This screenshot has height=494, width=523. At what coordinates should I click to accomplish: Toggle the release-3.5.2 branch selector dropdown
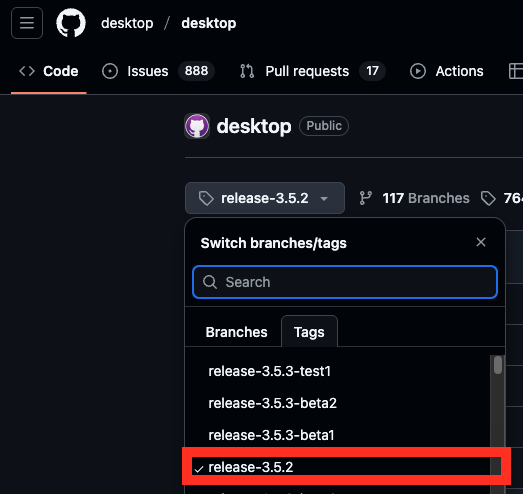265,198
